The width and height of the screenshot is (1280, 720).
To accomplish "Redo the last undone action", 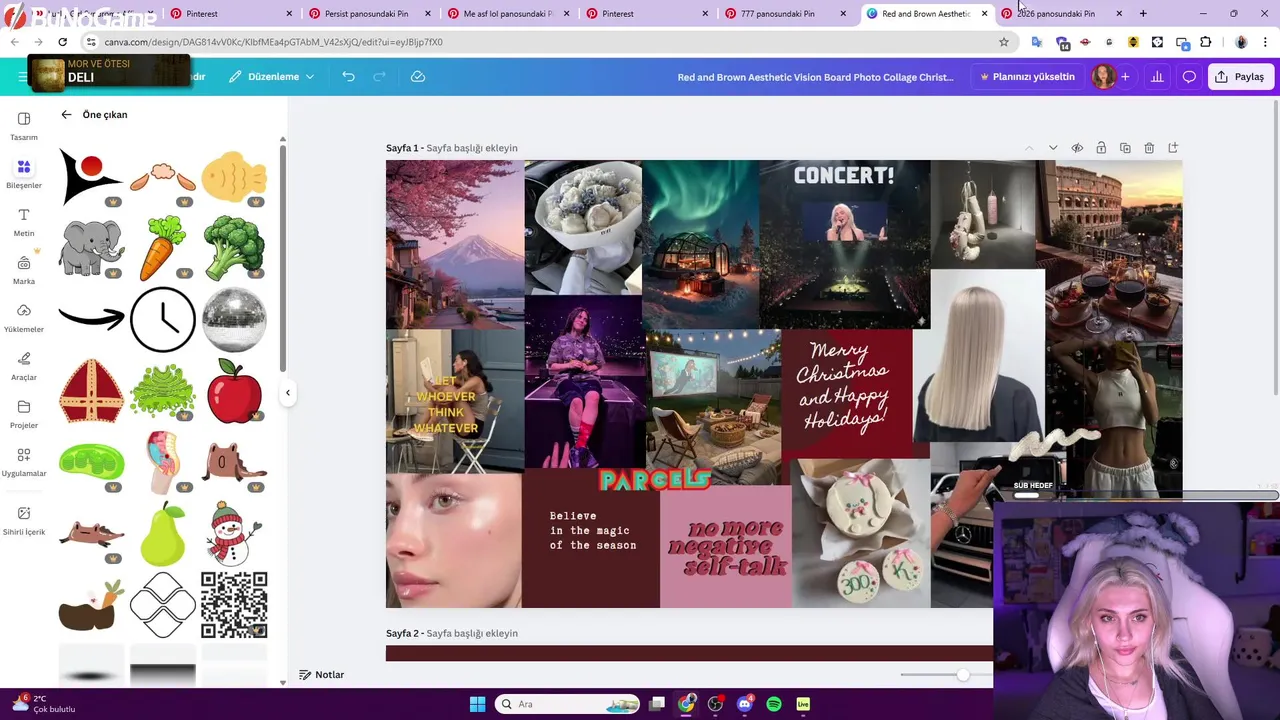I will pyautogui.click(x=380, y=77).
